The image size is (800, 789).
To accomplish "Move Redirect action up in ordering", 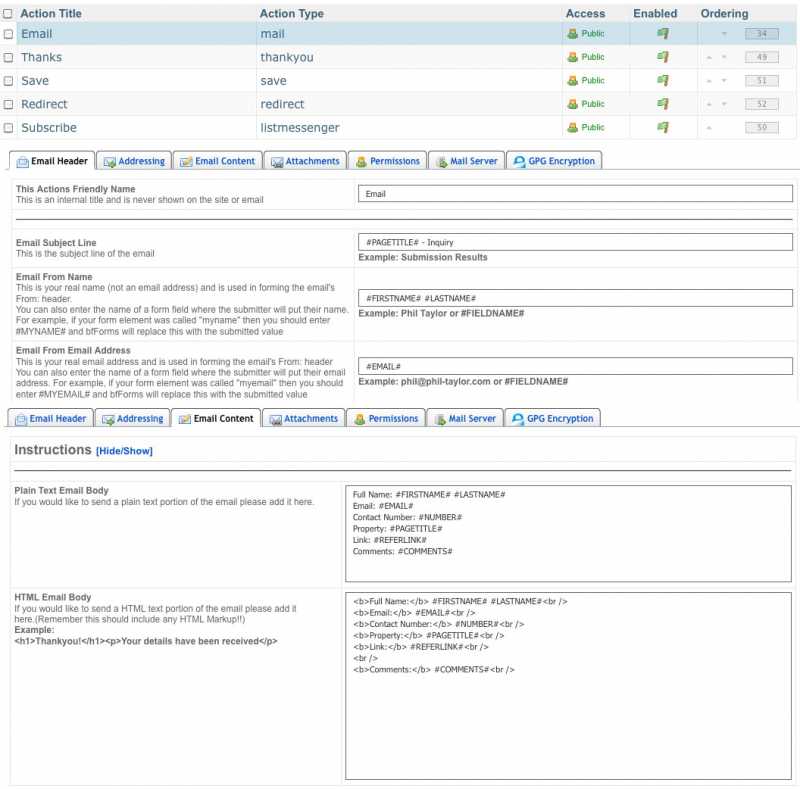I will pyautogui.click(x=709, y=105).
